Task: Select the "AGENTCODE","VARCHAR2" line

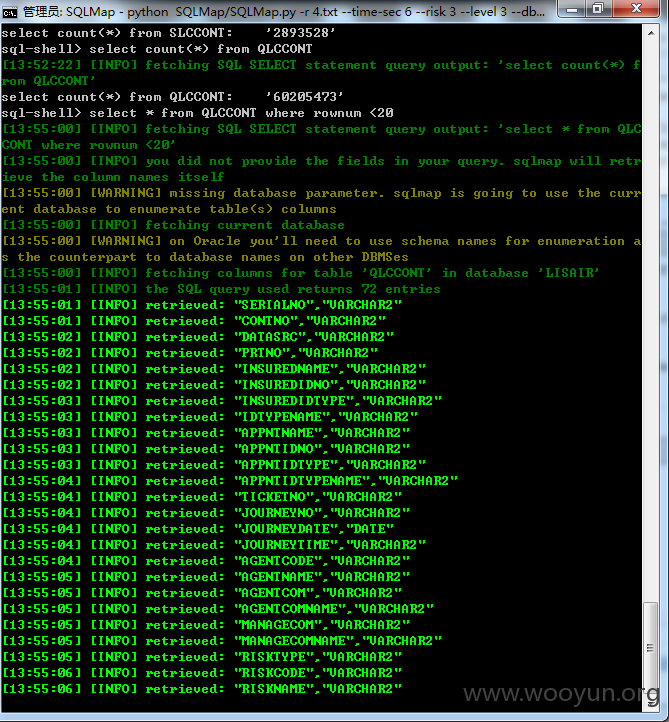Action: 206,561
